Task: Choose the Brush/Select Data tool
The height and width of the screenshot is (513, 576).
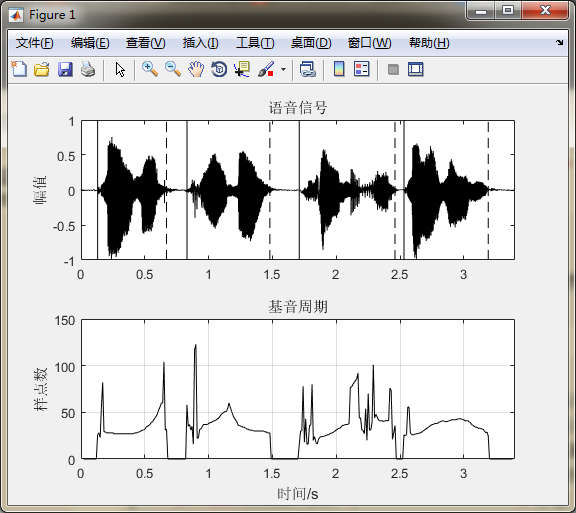Action: (x=266, y=69)
